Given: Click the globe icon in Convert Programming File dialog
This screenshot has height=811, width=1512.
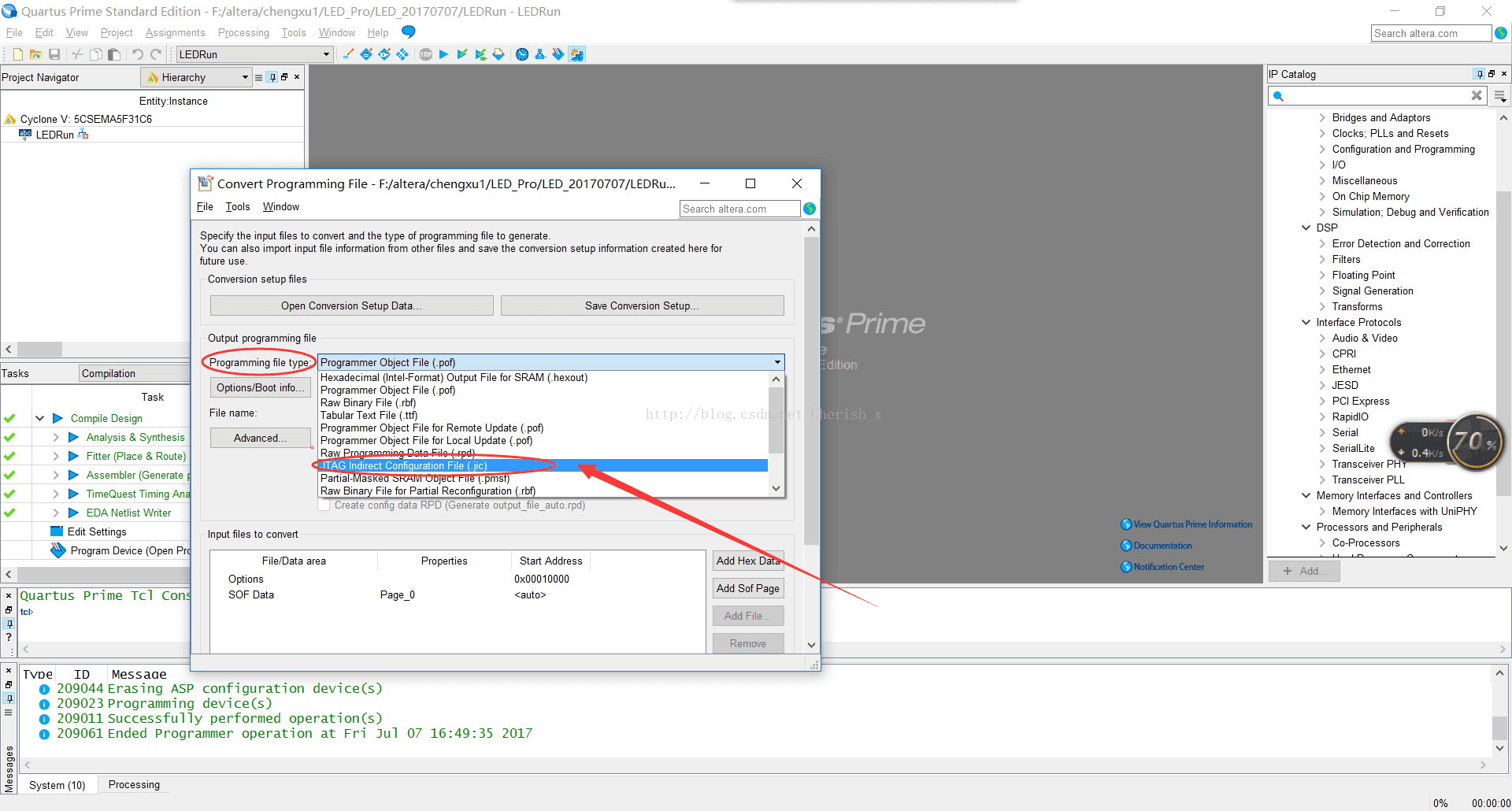Looking at the screenshot, I should coord(810,209).
